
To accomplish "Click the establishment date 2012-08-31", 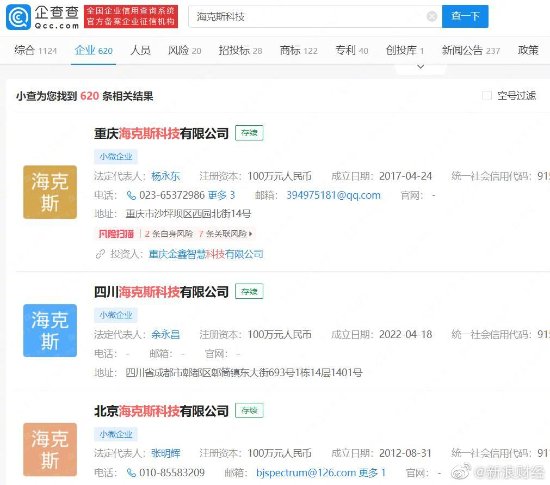I will coord(405,453).
